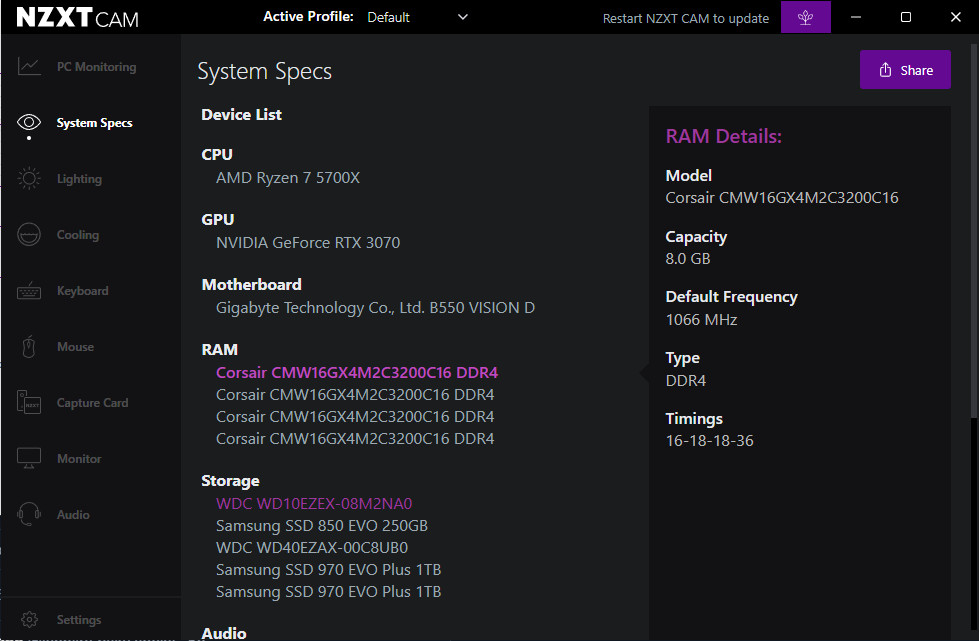The image size is (979, 641).
Task: Open the Active Profile dropdown
Action: pyautogui.click(x=417, y=17)
